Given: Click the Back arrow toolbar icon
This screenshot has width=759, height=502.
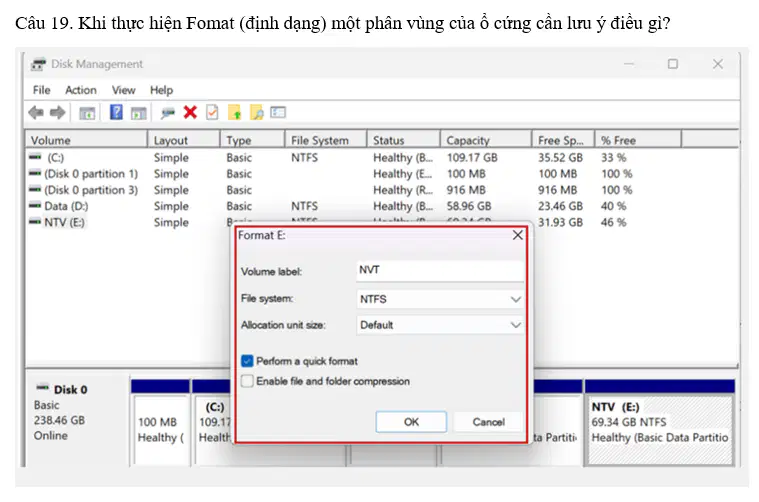Looking at the screenshot, I should pyautogui.click(x=36, y=113).
